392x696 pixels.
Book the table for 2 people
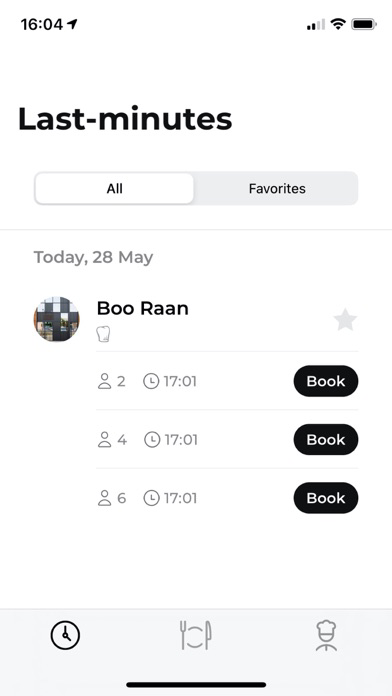[x=326, y=381]
